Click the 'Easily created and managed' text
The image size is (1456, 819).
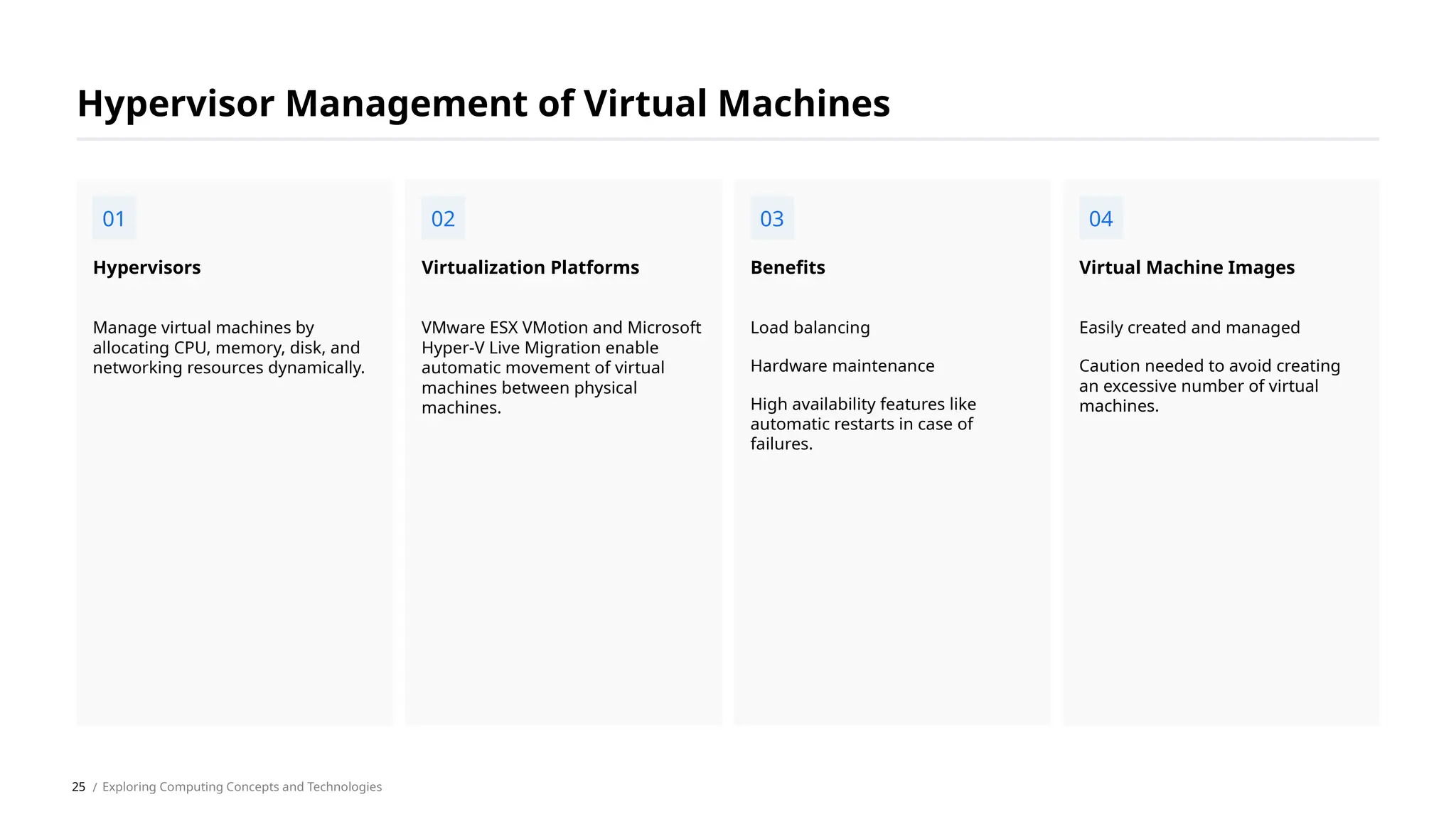click(x=1189, y=328)
